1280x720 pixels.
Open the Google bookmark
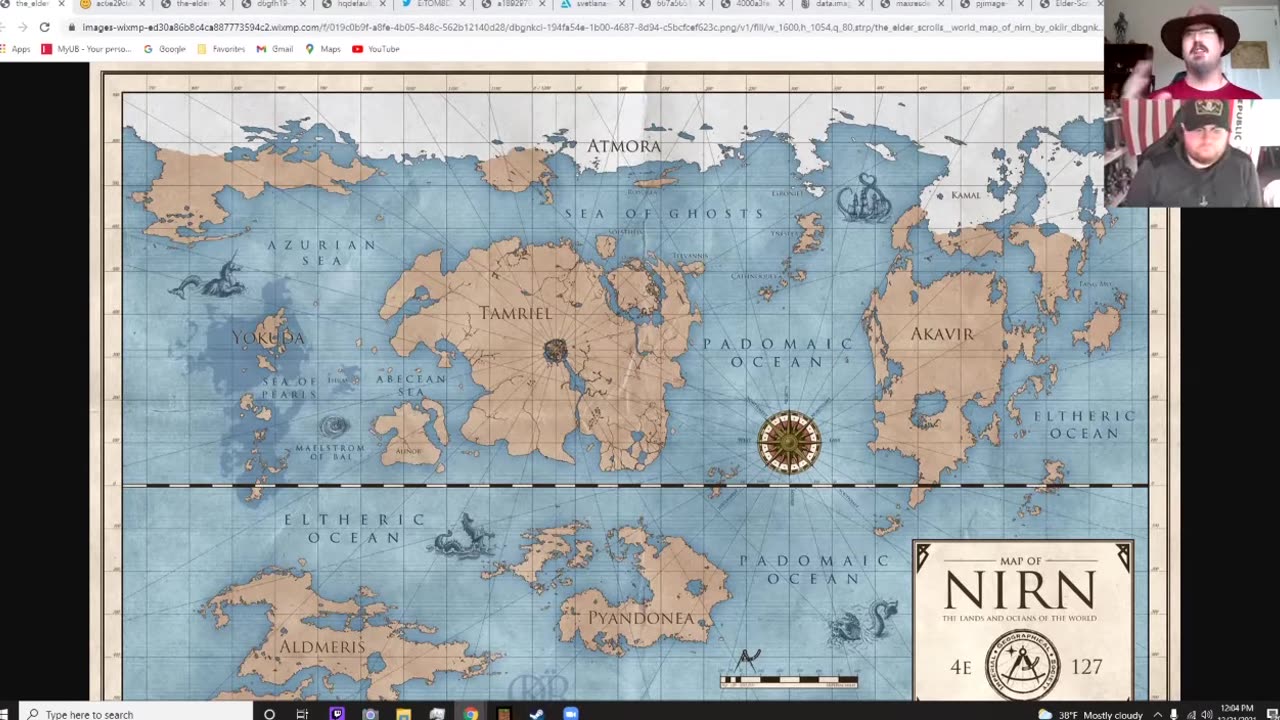point(165,49)
